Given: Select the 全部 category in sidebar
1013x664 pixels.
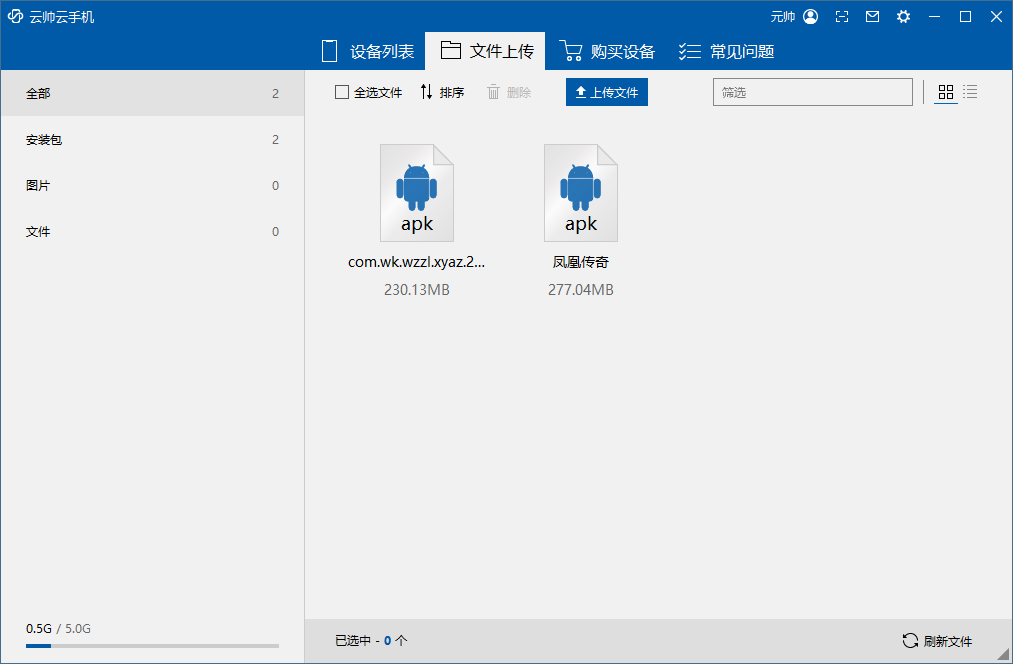Looking at the screenshot, I should [x=152, y=93].
